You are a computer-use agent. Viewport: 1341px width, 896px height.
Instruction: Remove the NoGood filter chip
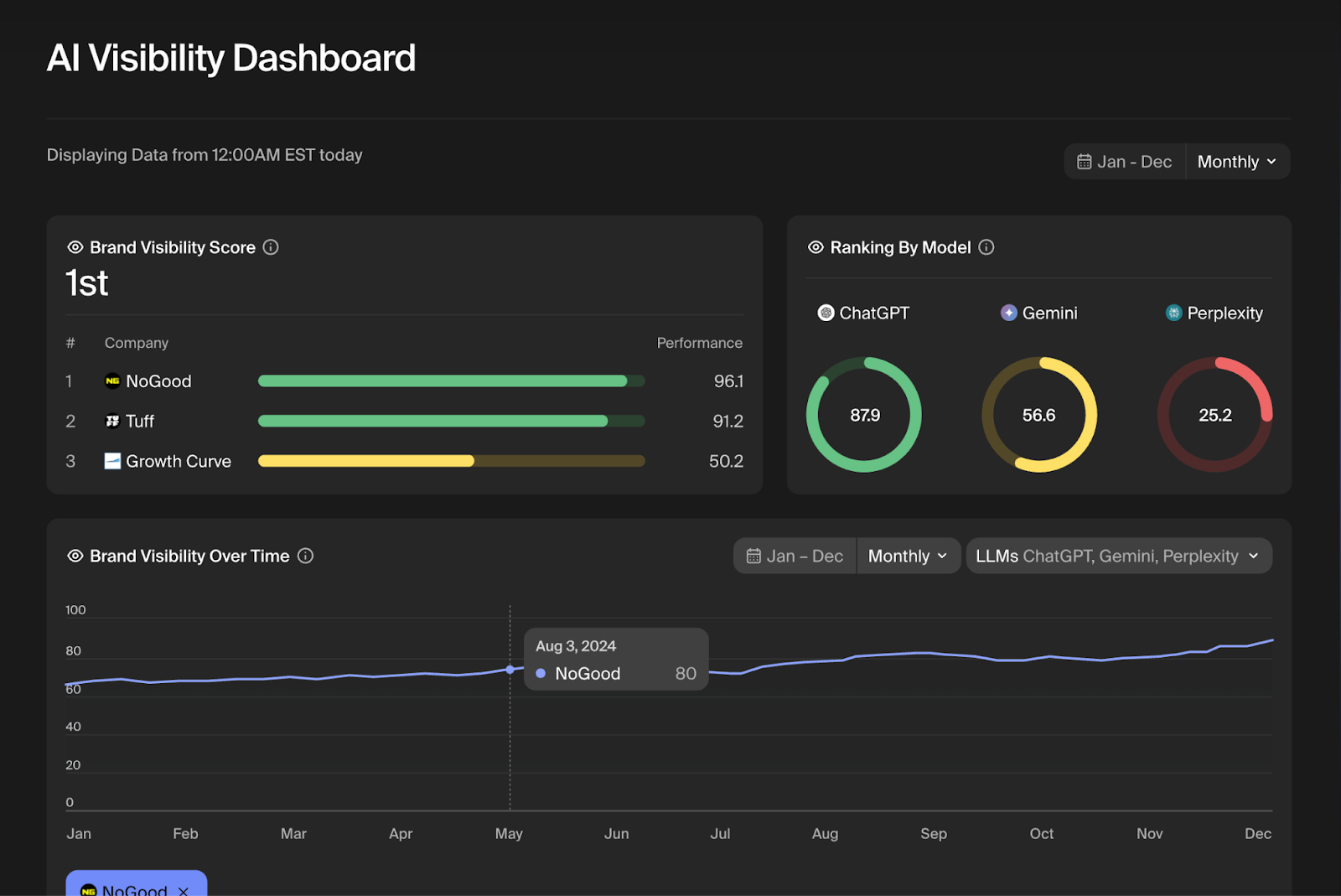(x=184, y=891)
